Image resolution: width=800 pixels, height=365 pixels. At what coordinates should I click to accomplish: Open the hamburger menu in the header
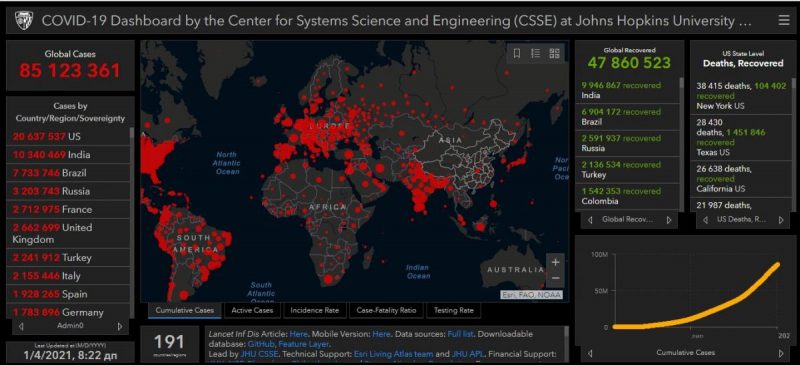[x=784, y=20]
